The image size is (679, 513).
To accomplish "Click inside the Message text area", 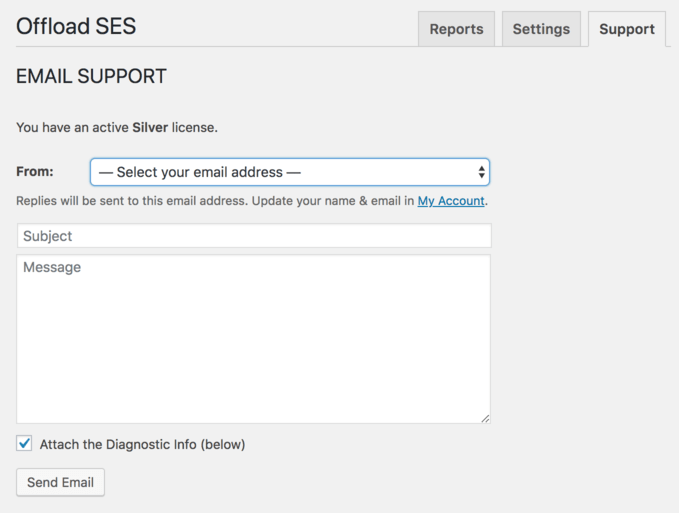I will pos(254,339).
